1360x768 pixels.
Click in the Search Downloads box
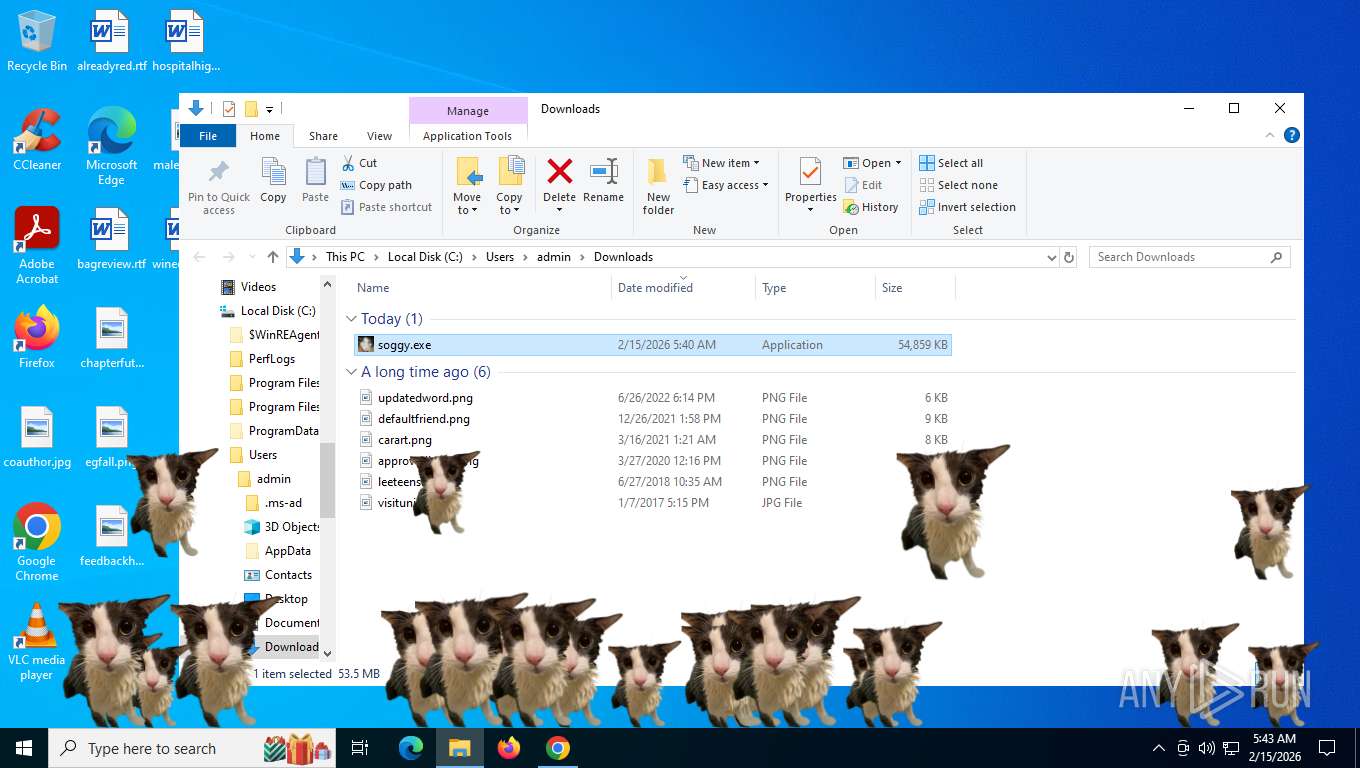1189,257
